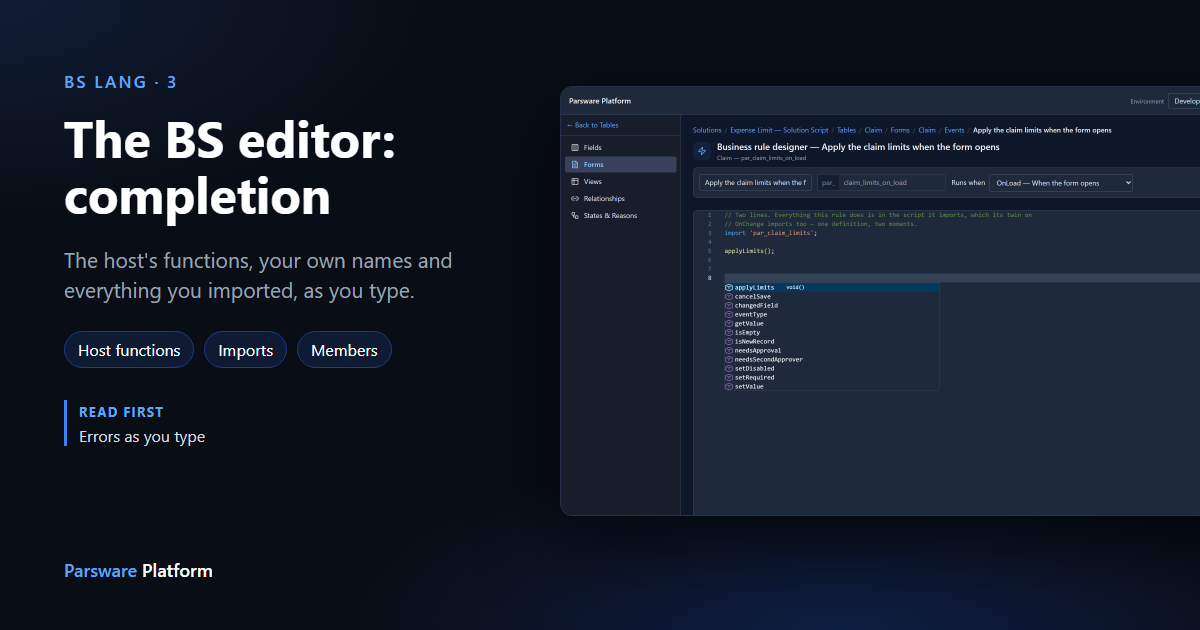Click Tables in the breadcrumb
This screenshot has height=630, width=1200.
846,130
